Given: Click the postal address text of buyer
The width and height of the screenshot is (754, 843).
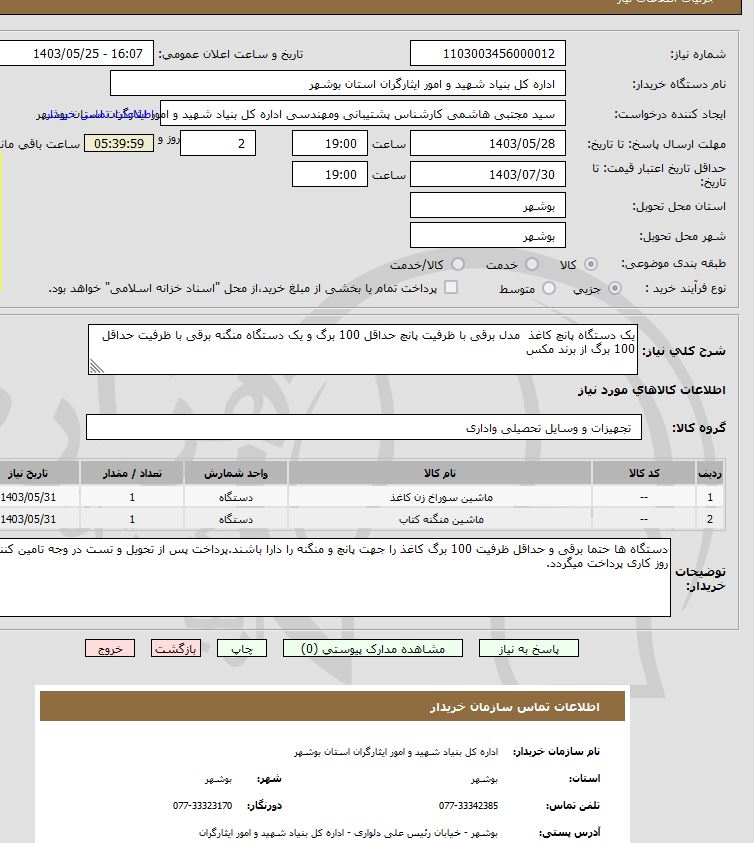Looking at the screenshot, I should coord(348,832).
